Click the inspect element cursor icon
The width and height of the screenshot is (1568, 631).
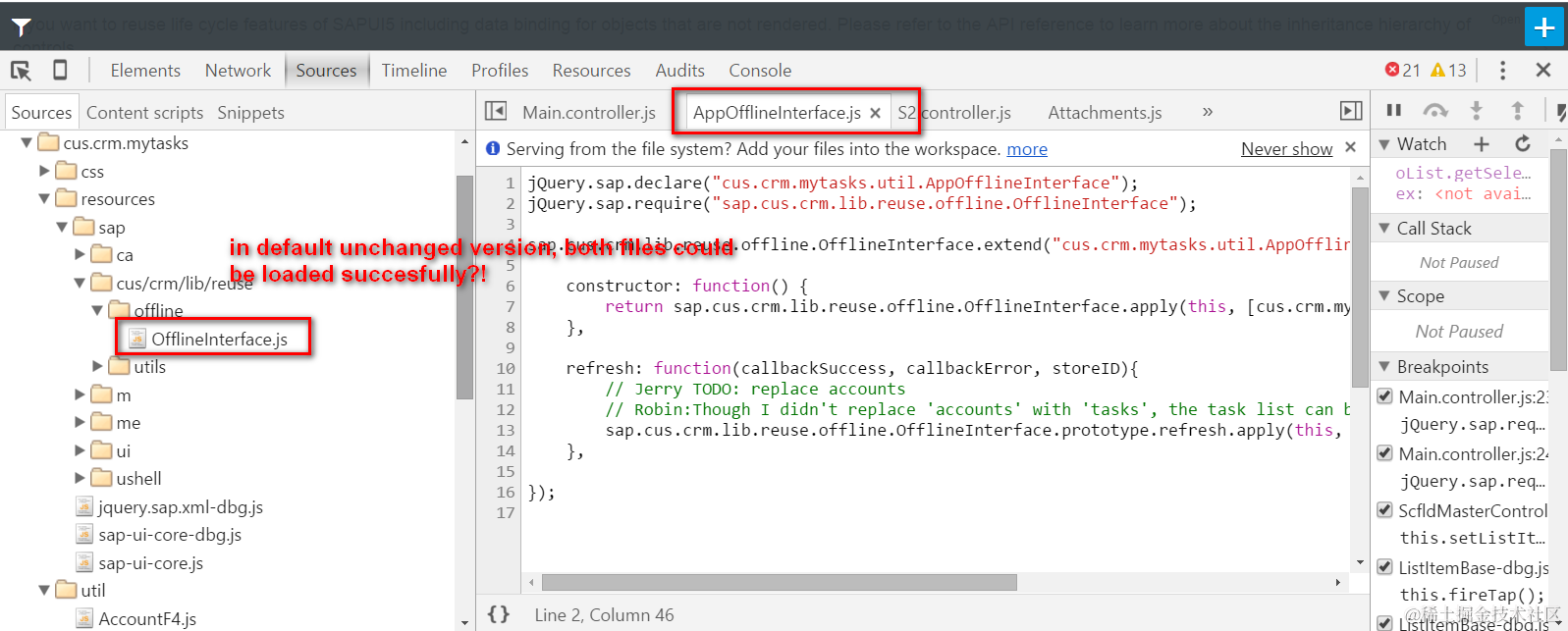(x=21, y=71)
